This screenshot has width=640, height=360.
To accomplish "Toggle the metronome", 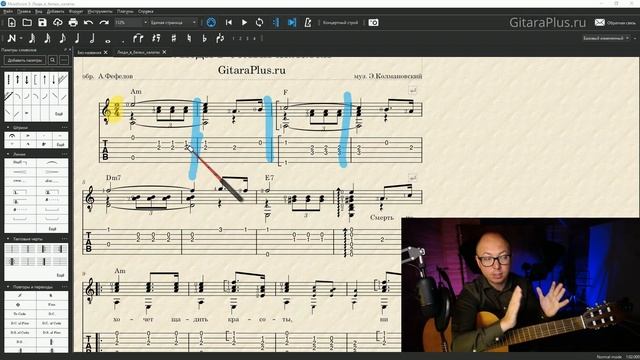I will (308, 22).
